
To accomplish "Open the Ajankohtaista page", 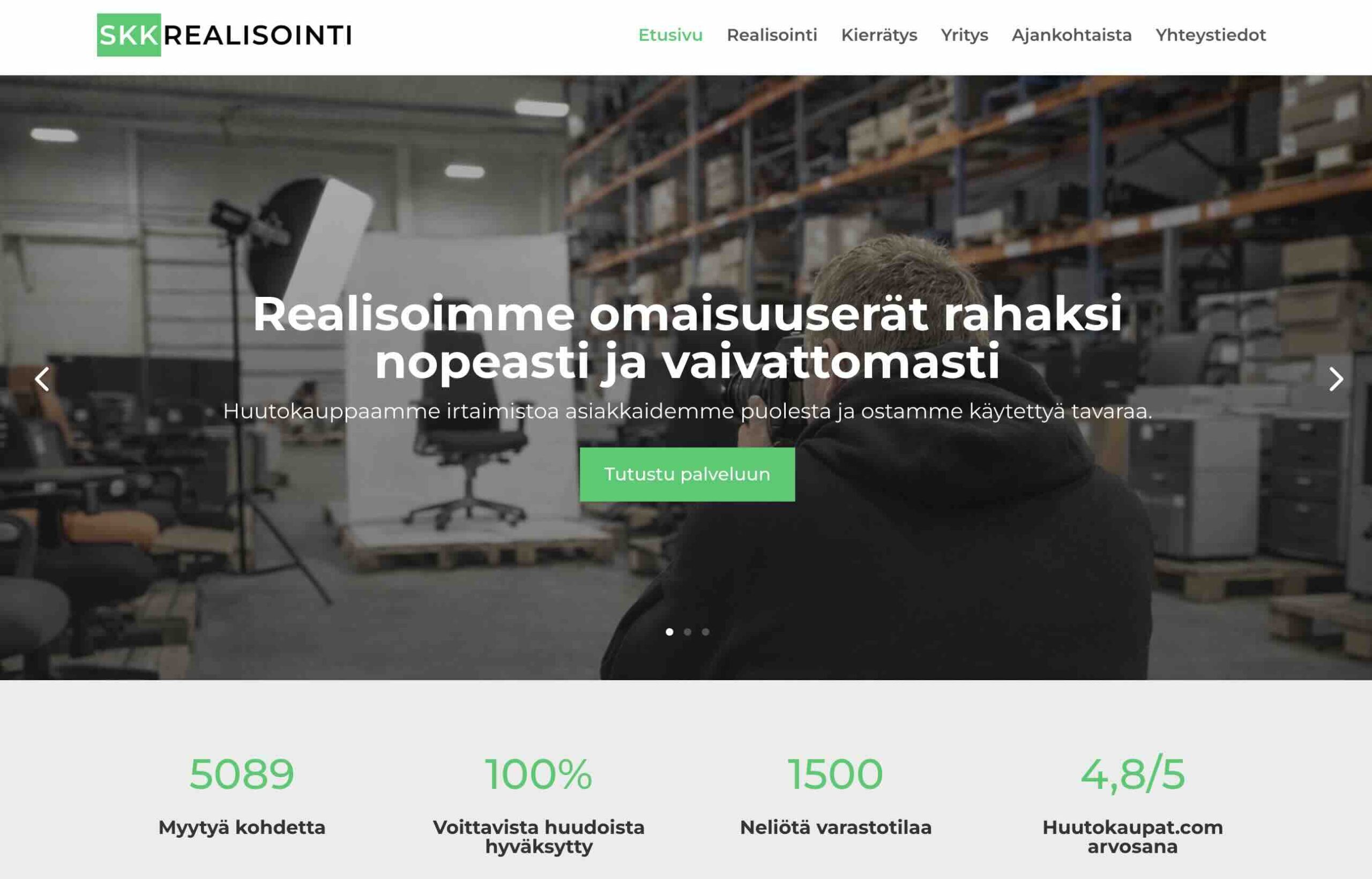I will [1071, 35].
